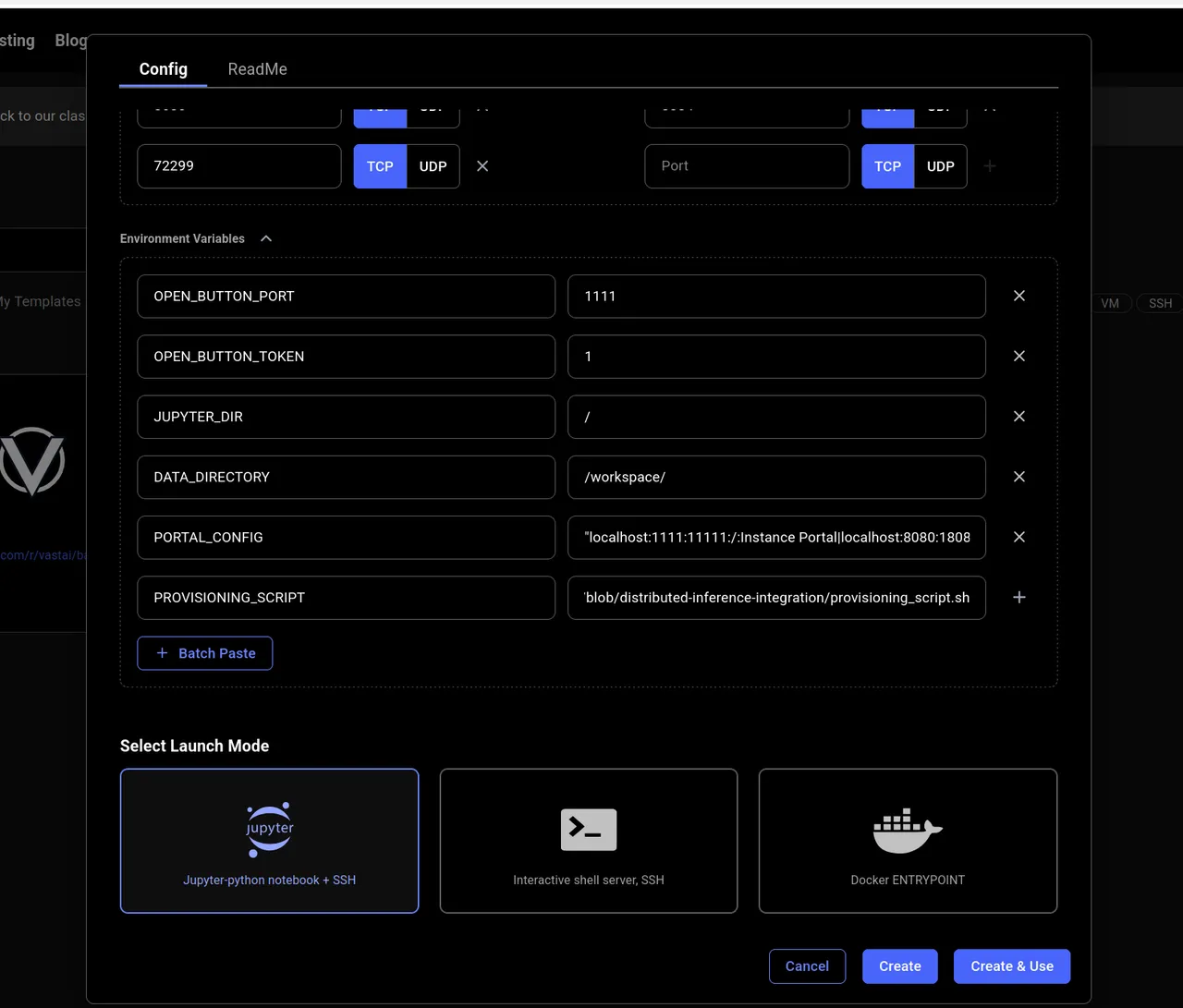This screenshot has width=1183, height=1008.
Task: Open the Config tab
Action: 163,69
